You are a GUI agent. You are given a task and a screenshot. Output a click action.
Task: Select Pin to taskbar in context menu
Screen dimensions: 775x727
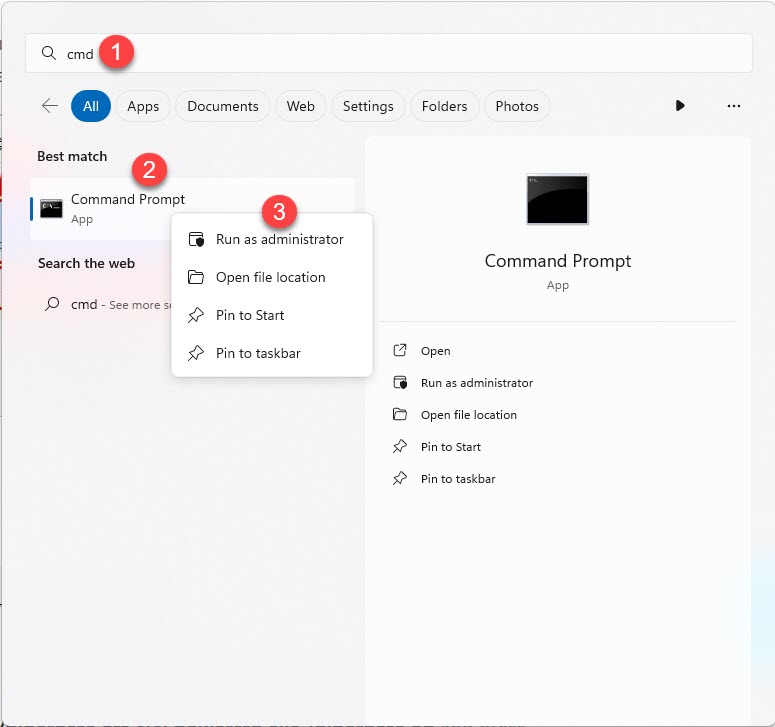[257, 354]
